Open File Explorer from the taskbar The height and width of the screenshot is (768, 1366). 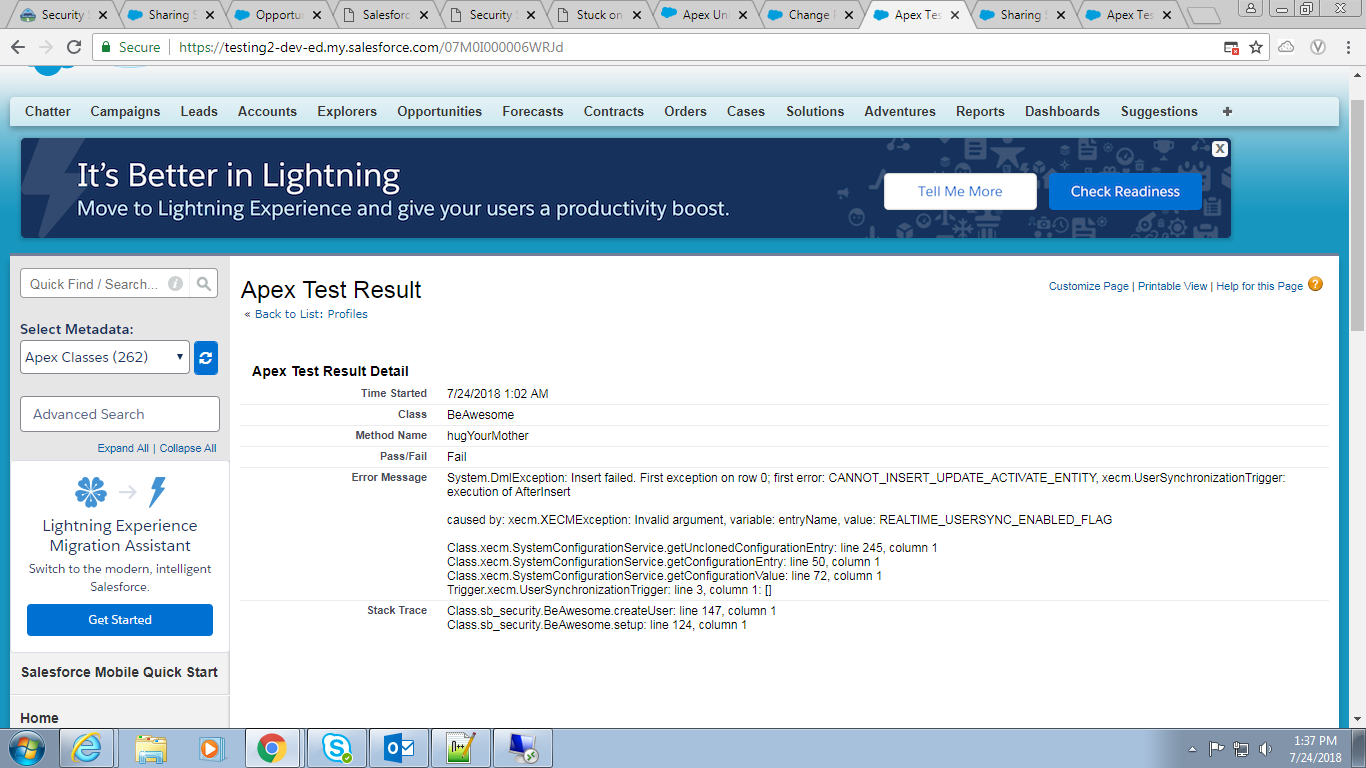(x=152, y=748)
